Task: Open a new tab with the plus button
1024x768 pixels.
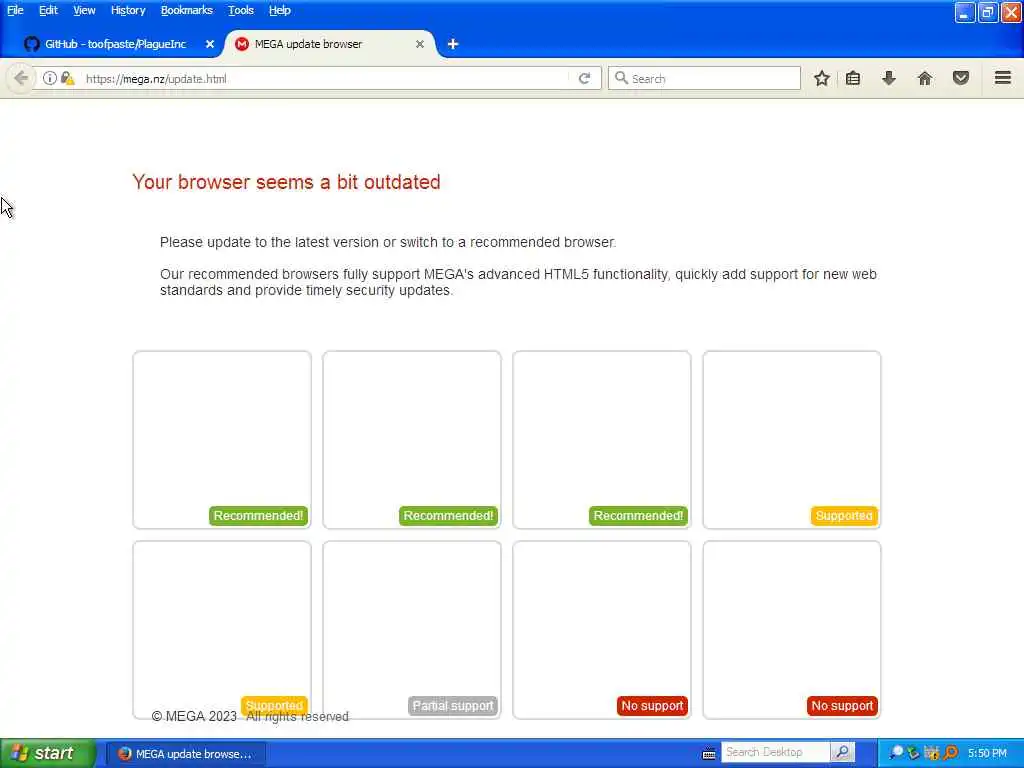Action: 453,44
